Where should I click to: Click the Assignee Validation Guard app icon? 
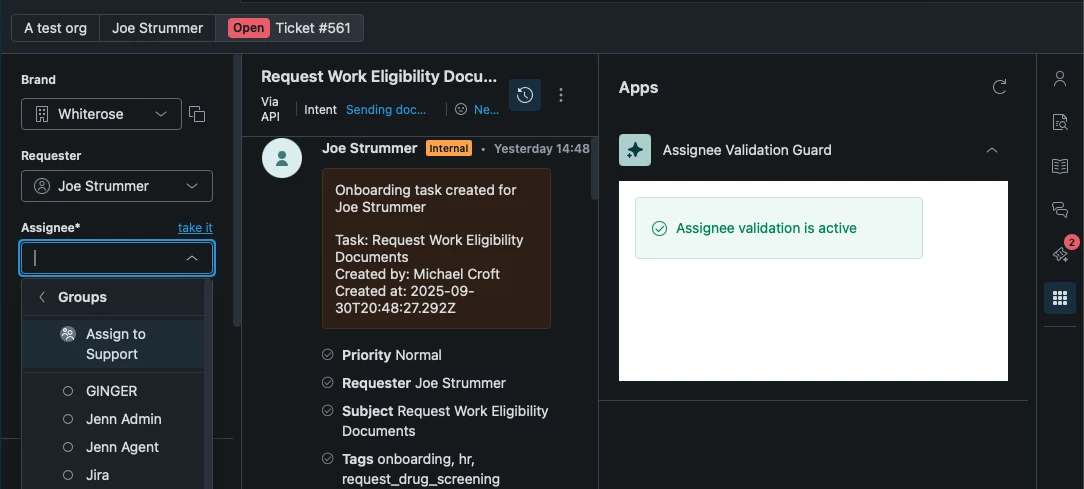pyautogui.click(x=635, y=150)
